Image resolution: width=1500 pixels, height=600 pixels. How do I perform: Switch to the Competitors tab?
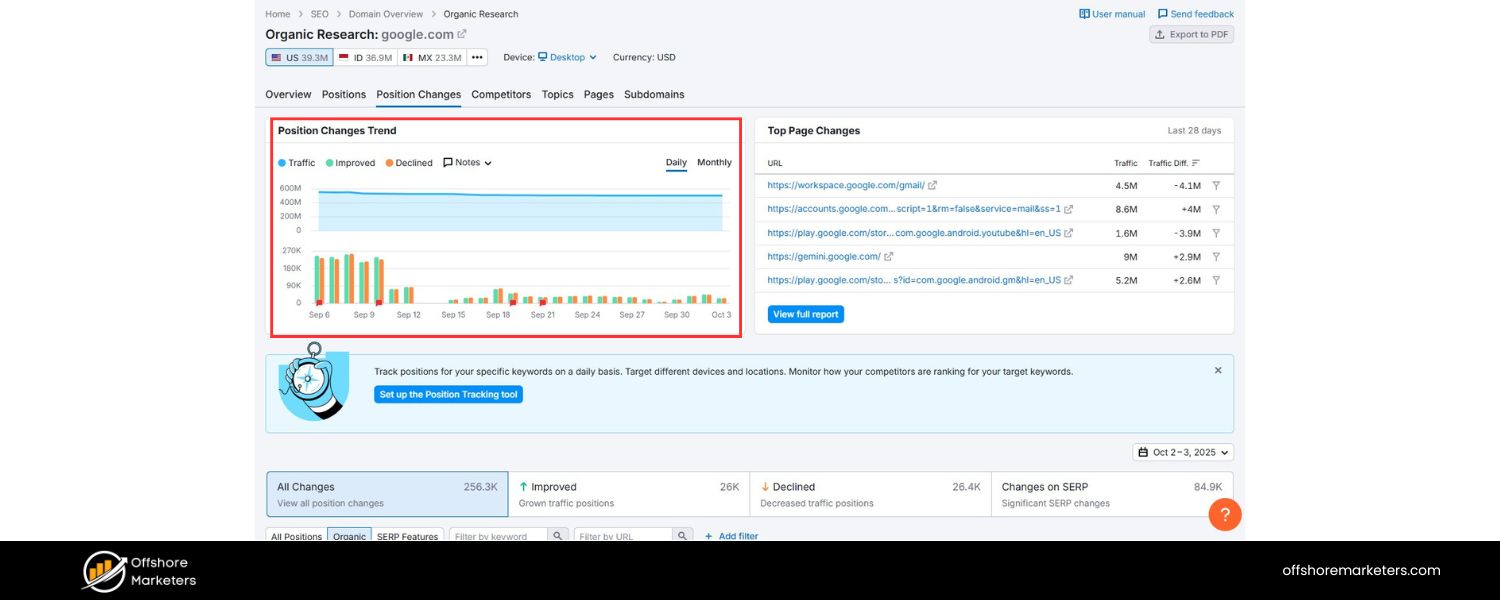click(501, 95)
